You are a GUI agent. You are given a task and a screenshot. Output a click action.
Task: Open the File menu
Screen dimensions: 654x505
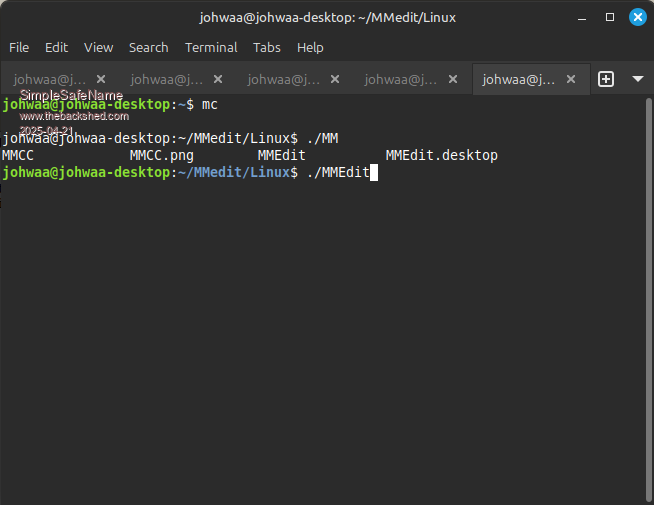19,47
